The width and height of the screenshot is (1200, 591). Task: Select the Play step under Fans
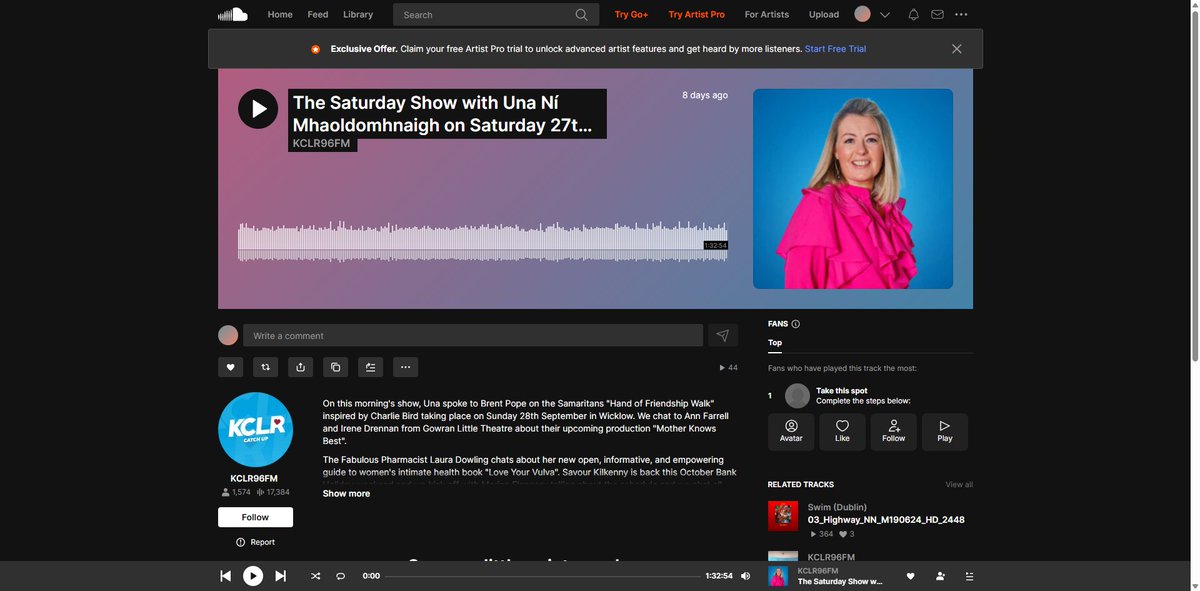(x=945, y=432)
